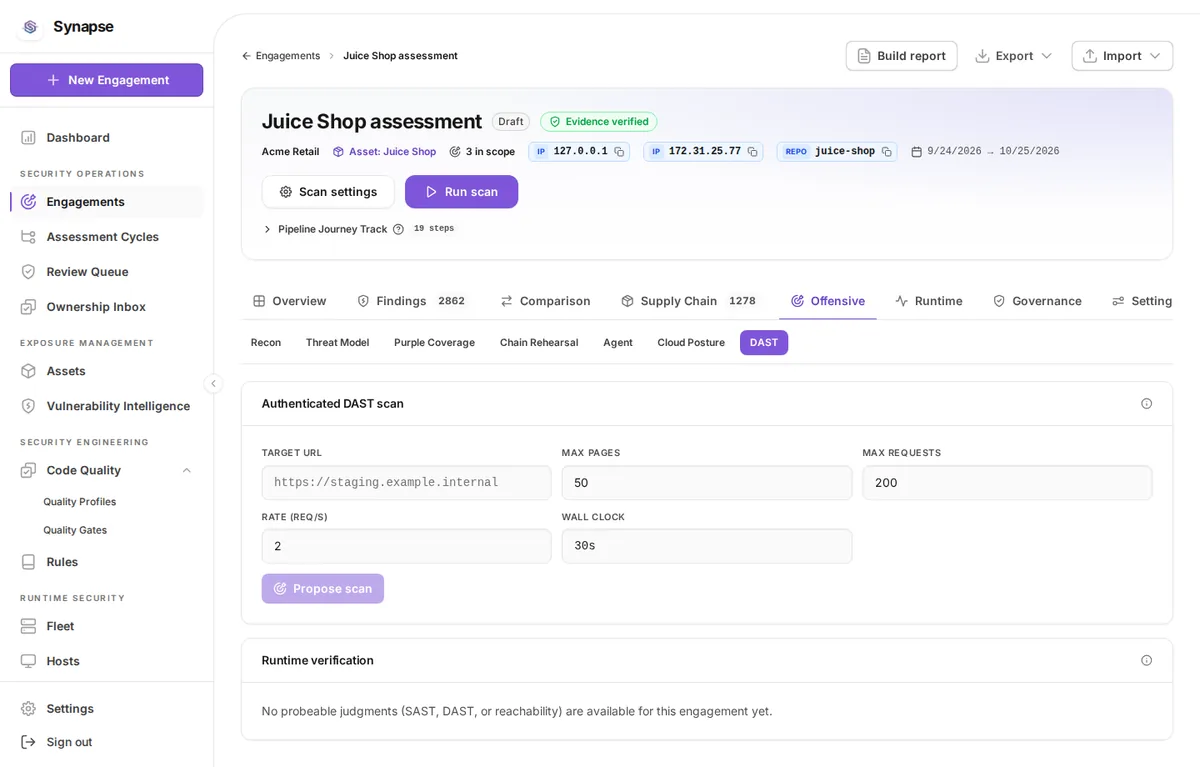This screenshot has height=767, width=1200.
Task: Click the Rules book icon
Action: pyautogui.click(x=28, y=562)
